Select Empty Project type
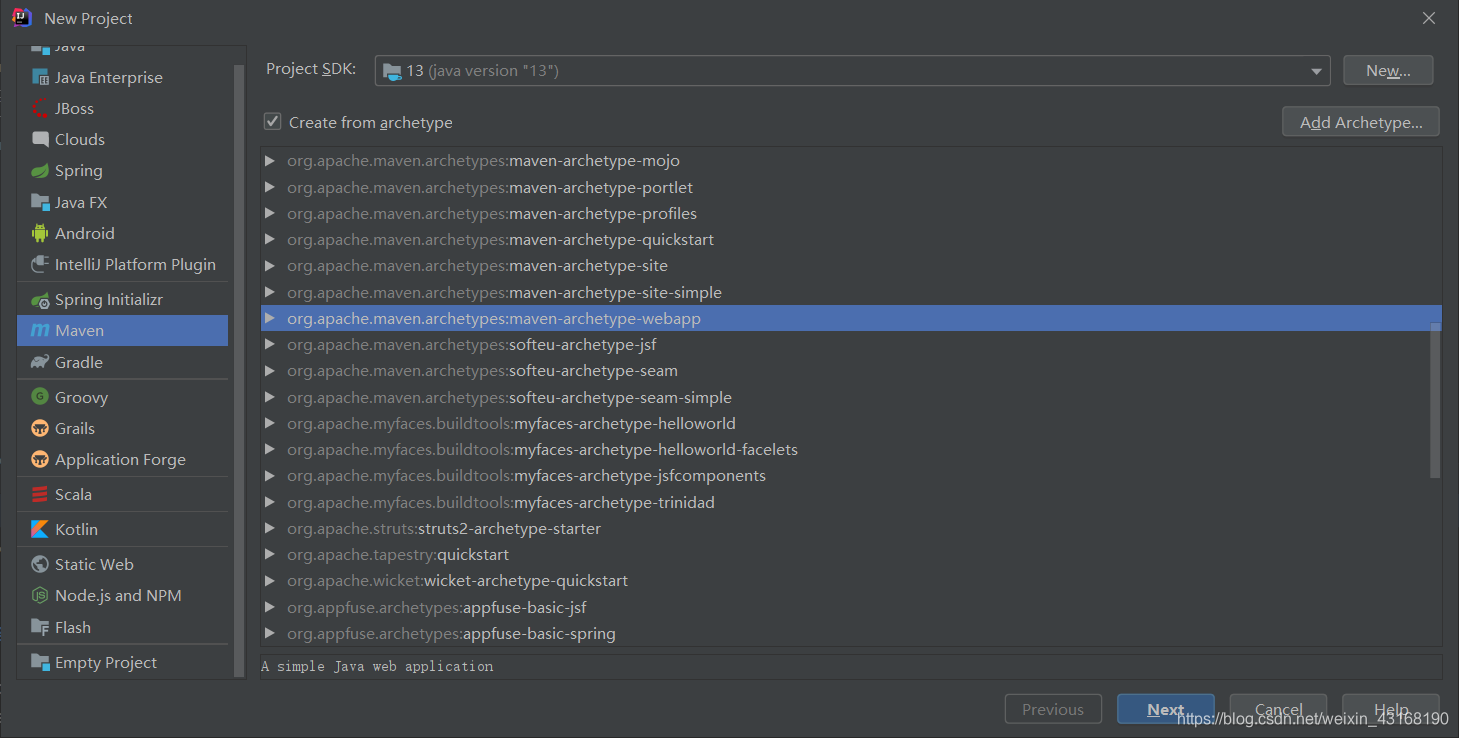Image resolution: width=1459 pixels, height=738 pixels. (122, 662)
